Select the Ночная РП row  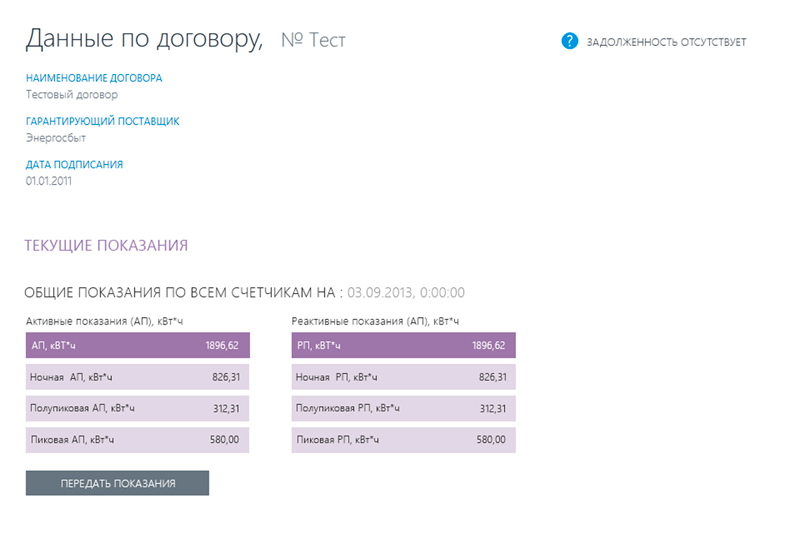coord(404,378)
